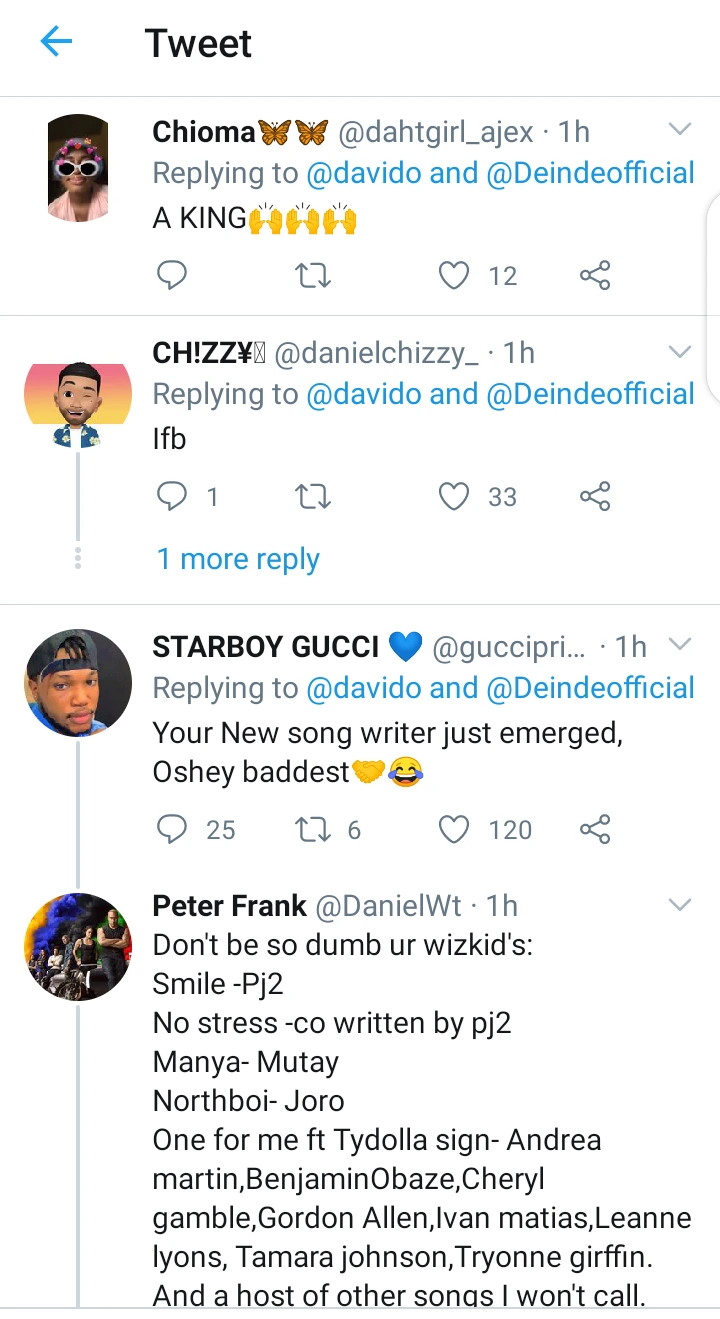Share Chioma's tweet
The width and height of the screenshot is (720, 1319).
[x=595, y=275]
